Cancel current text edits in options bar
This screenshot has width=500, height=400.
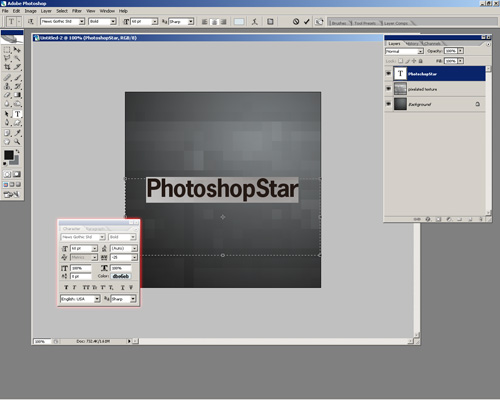[x=296, y=22]
